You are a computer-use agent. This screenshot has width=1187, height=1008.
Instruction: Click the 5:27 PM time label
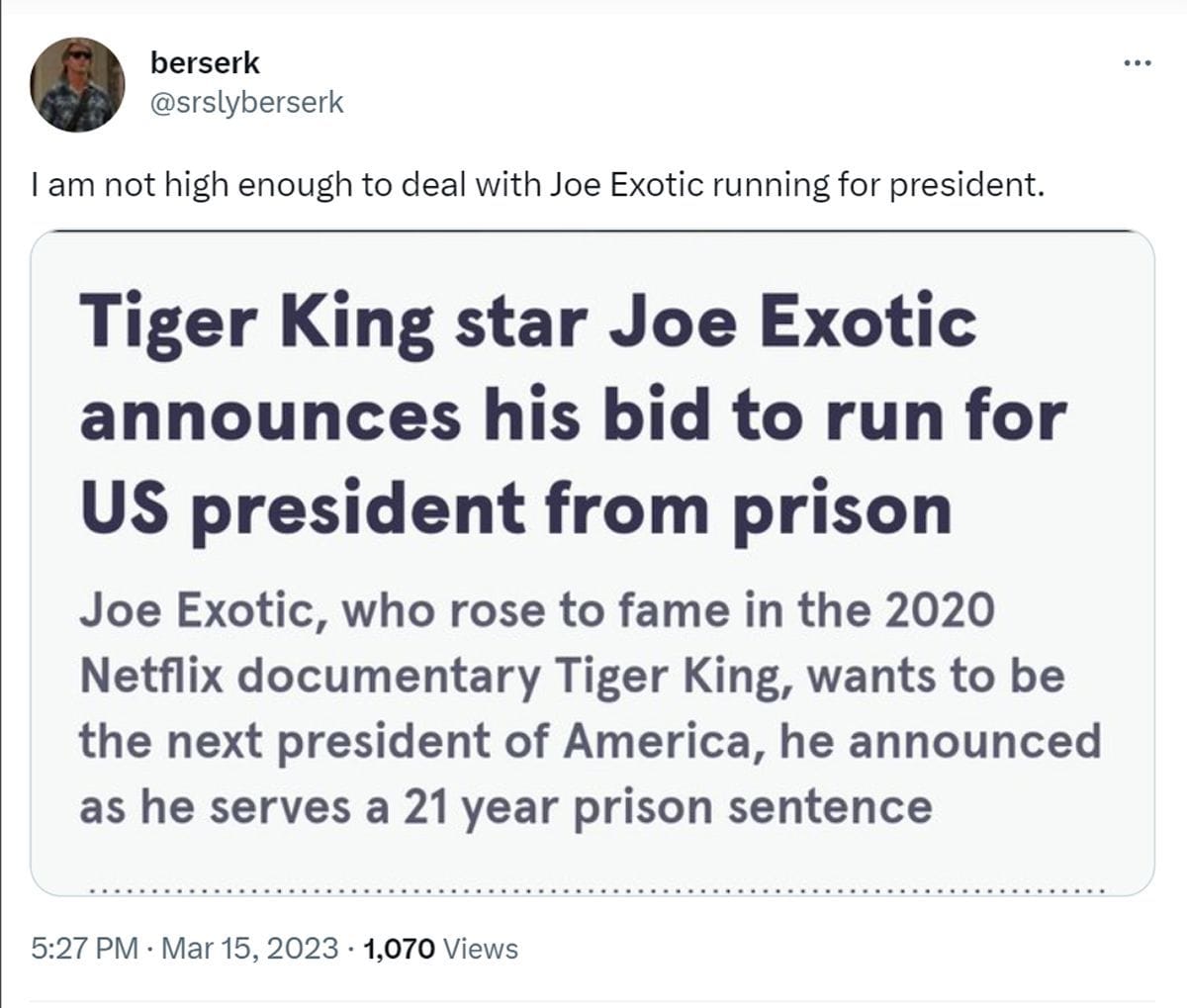coord(87,947)
